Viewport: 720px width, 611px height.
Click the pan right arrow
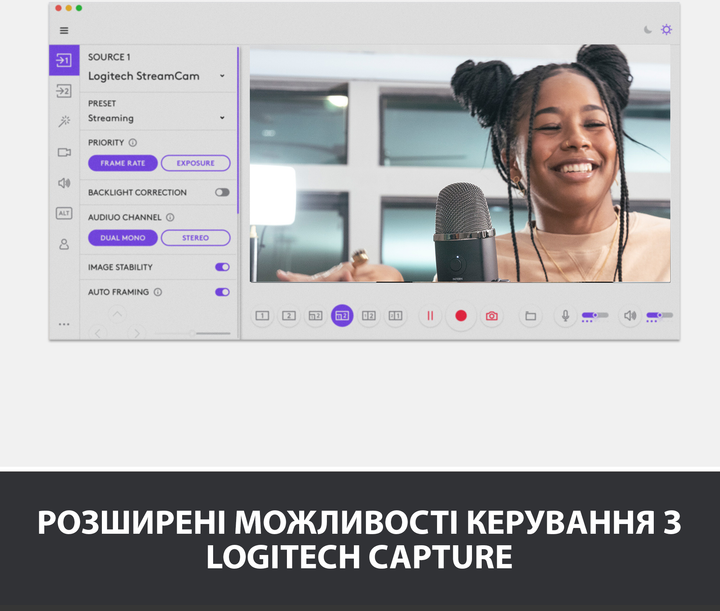click(x=136, y=333)
